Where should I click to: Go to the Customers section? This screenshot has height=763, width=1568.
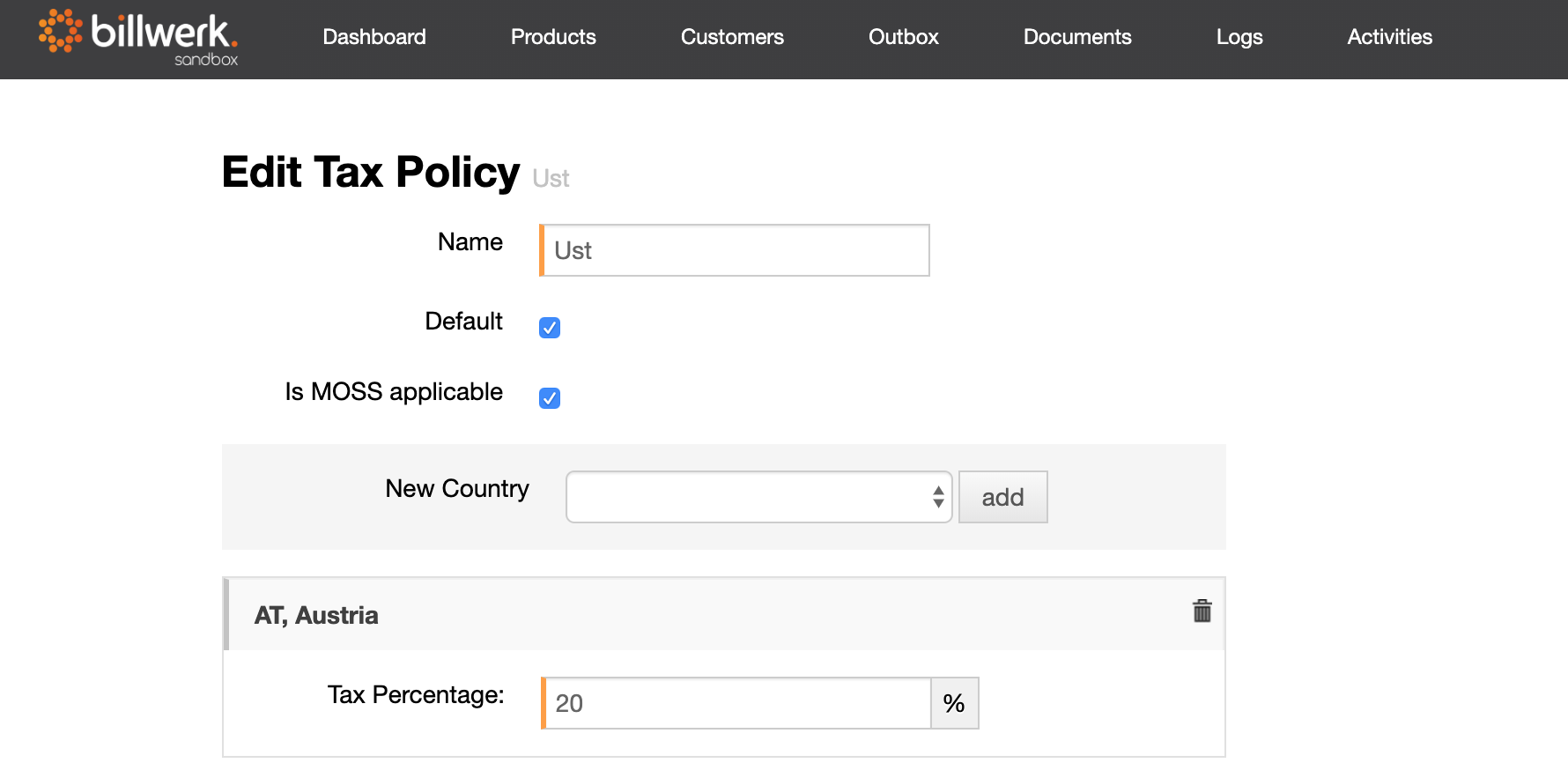pos(732,37)
